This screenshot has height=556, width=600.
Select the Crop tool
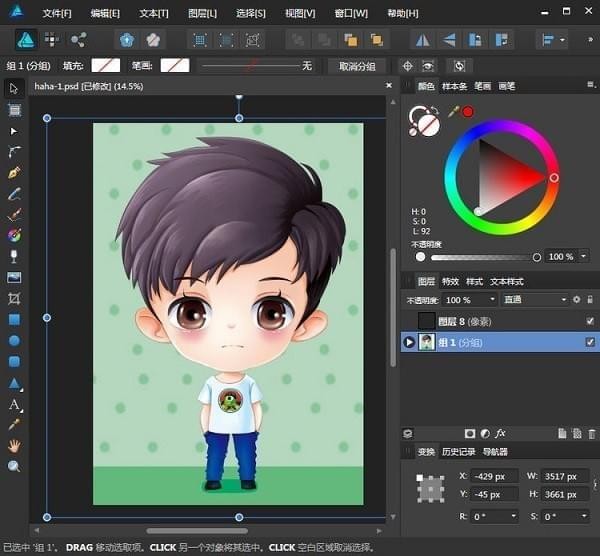tap(14, 298)
